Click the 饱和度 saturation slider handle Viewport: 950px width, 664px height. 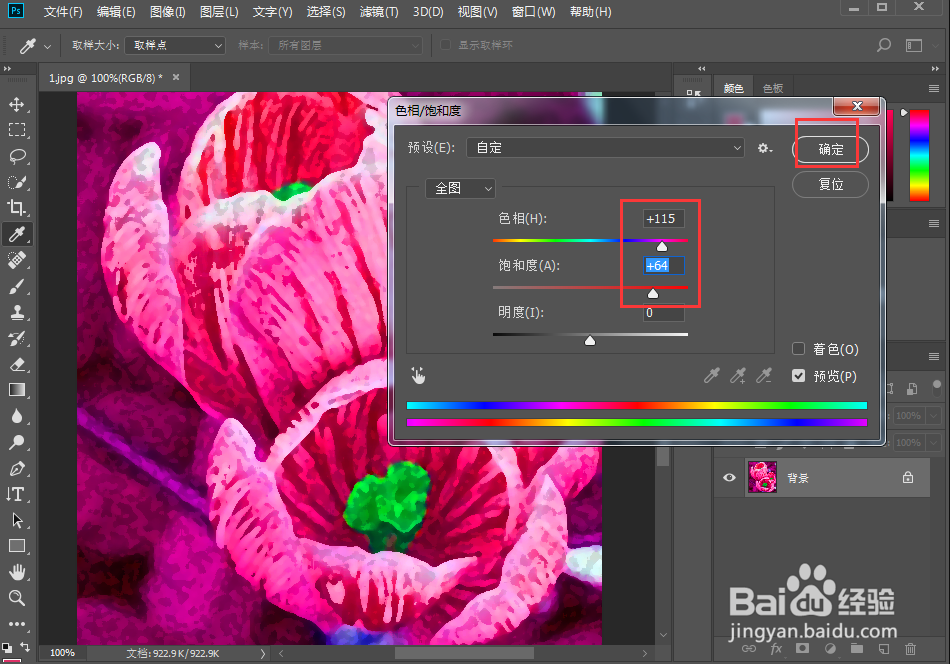tap(653, 293)
